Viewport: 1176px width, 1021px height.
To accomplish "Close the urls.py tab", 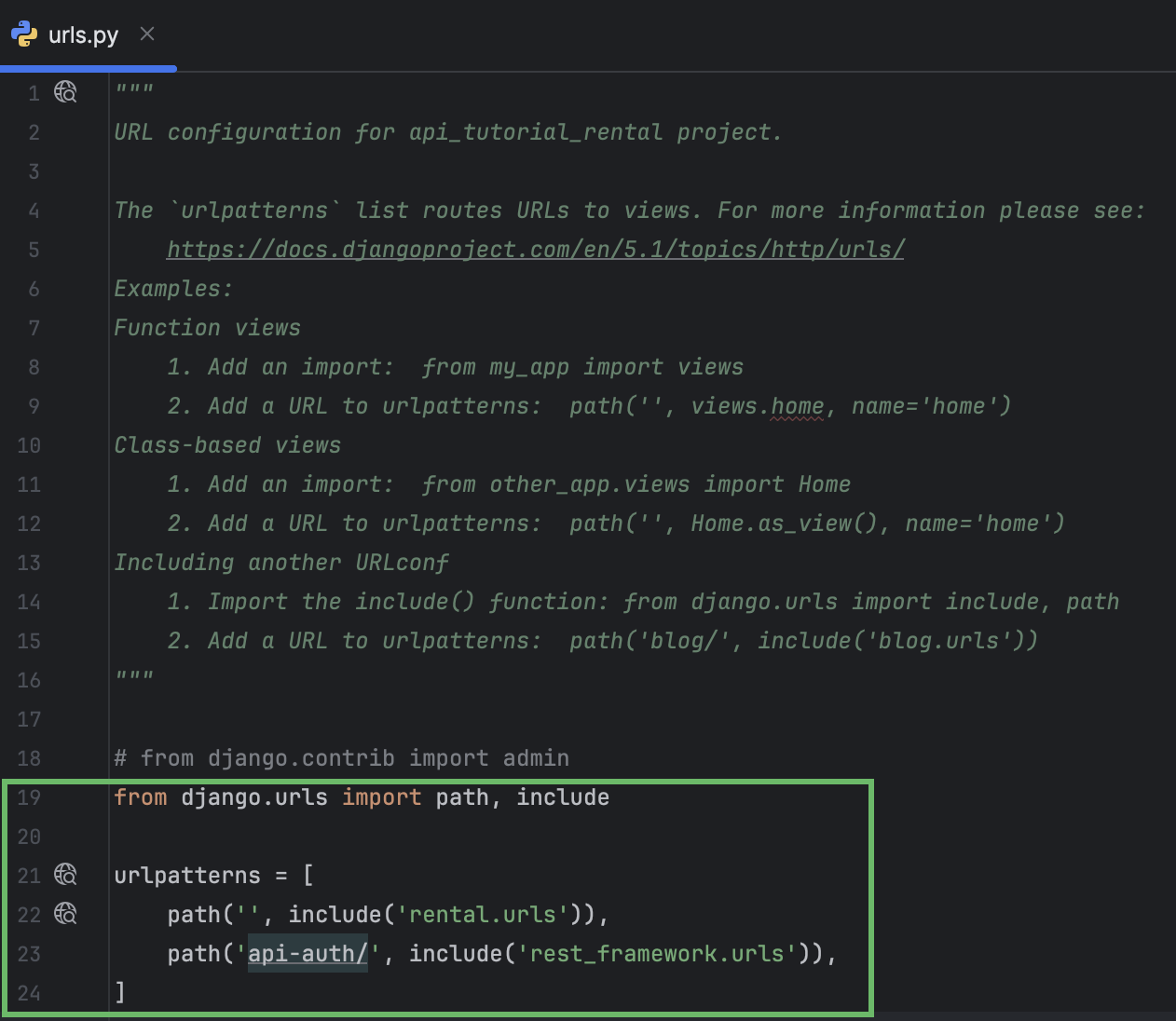I will coord(146,32).
